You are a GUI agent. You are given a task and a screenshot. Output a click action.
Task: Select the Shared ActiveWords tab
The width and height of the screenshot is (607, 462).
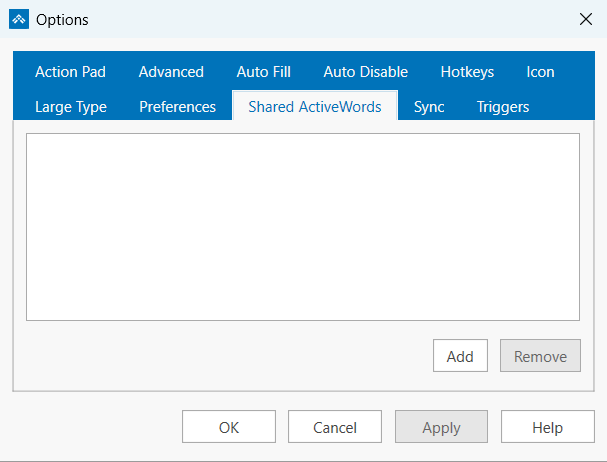pyautogui.click(x=315, y=106)
